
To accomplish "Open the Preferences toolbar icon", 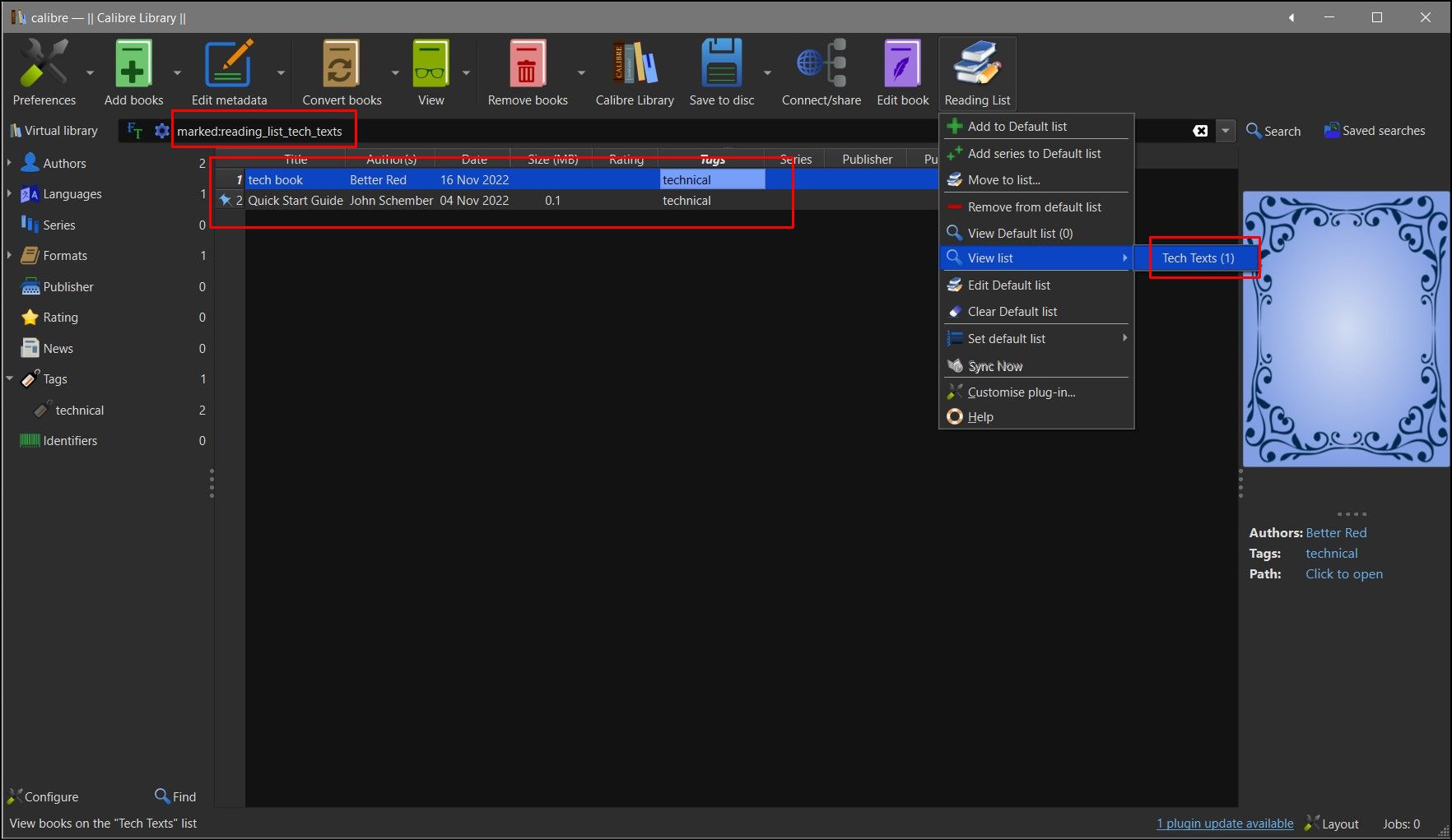I will (44, 64).
